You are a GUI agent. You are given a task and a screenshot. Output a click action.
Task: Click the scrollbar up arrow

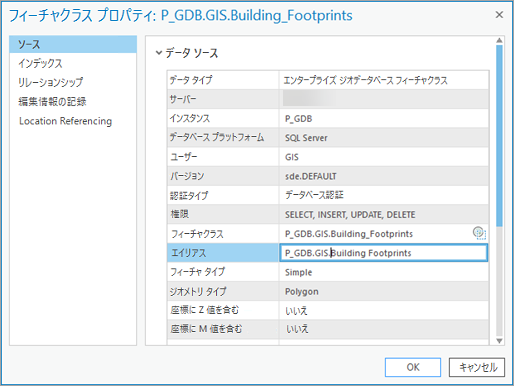[499, 40]
